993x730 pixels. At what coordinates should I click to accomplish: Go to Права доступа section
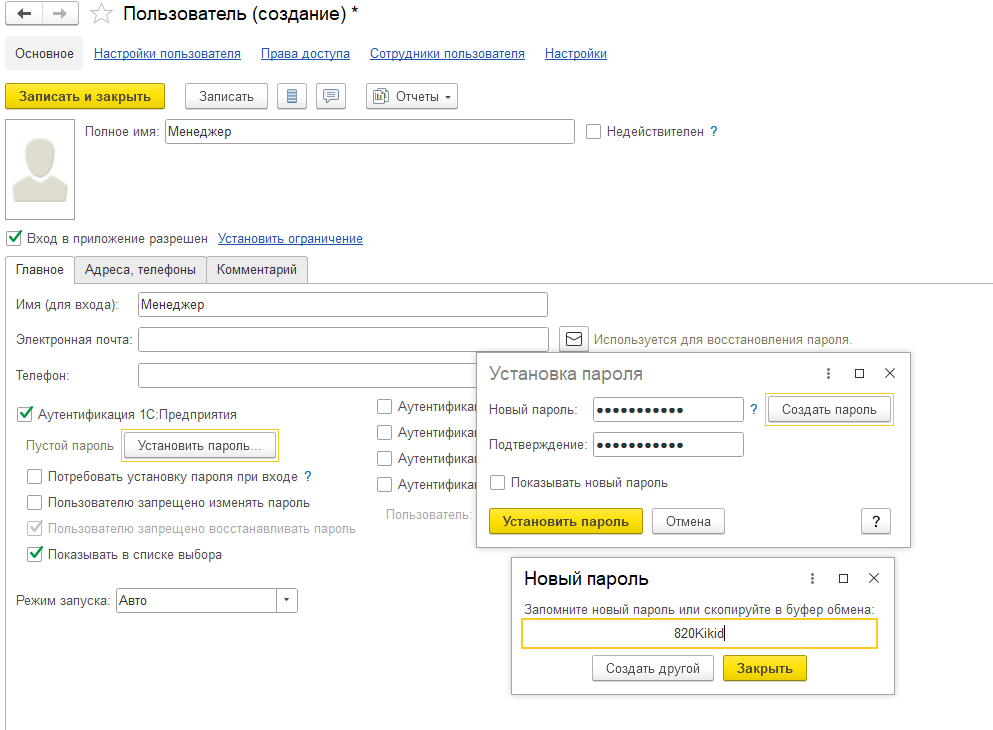(305, 54)
